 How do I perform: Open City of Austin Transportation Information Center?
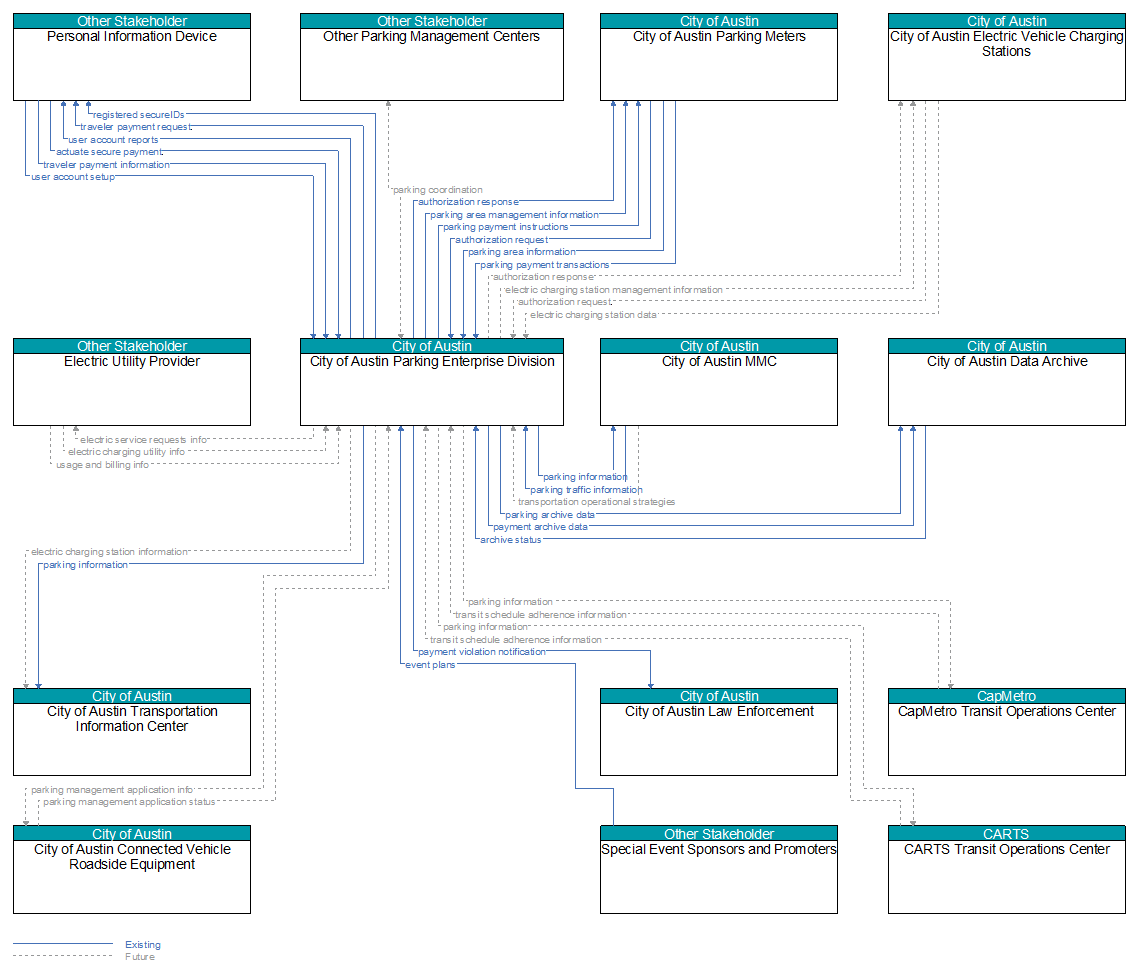click(x=132, y=732)
